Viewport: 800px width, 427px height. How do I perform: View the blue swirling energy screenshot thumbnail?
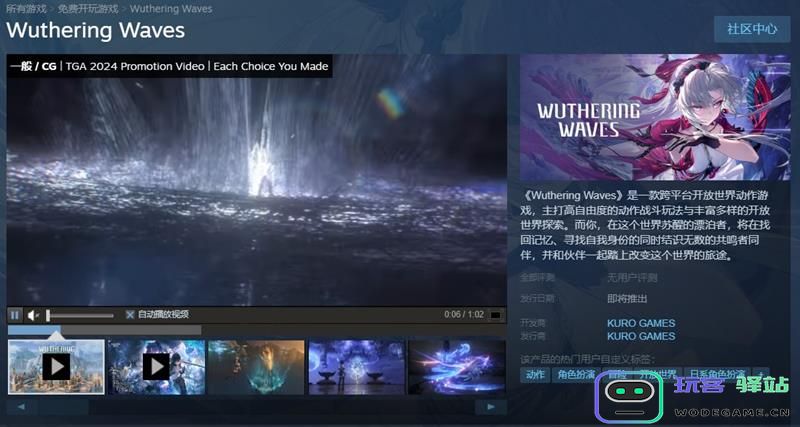pyautogui.click(x=457, y=367)
